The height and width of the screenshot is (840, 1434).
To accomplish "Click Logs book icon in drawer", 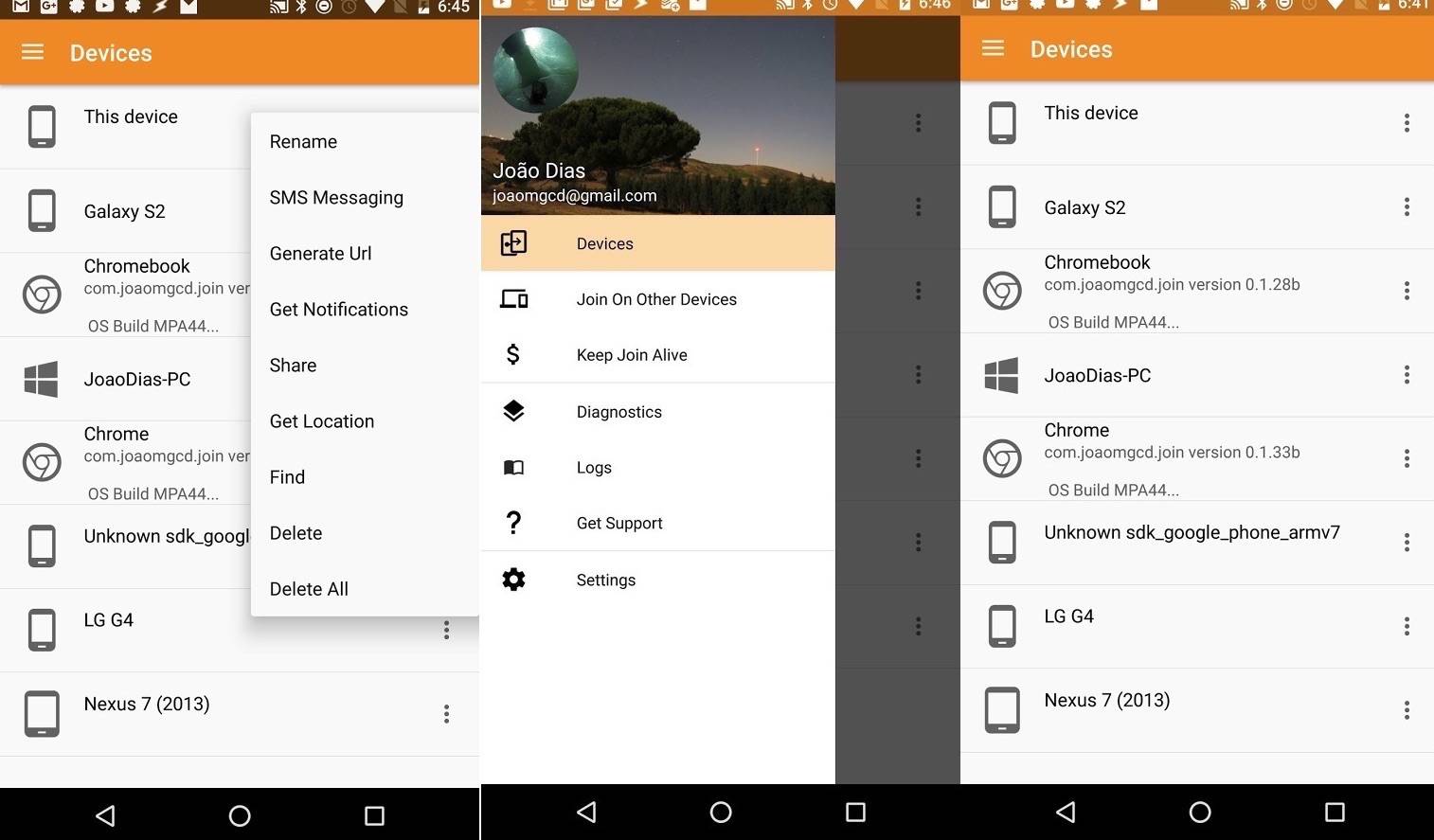I will click(513, 467).
